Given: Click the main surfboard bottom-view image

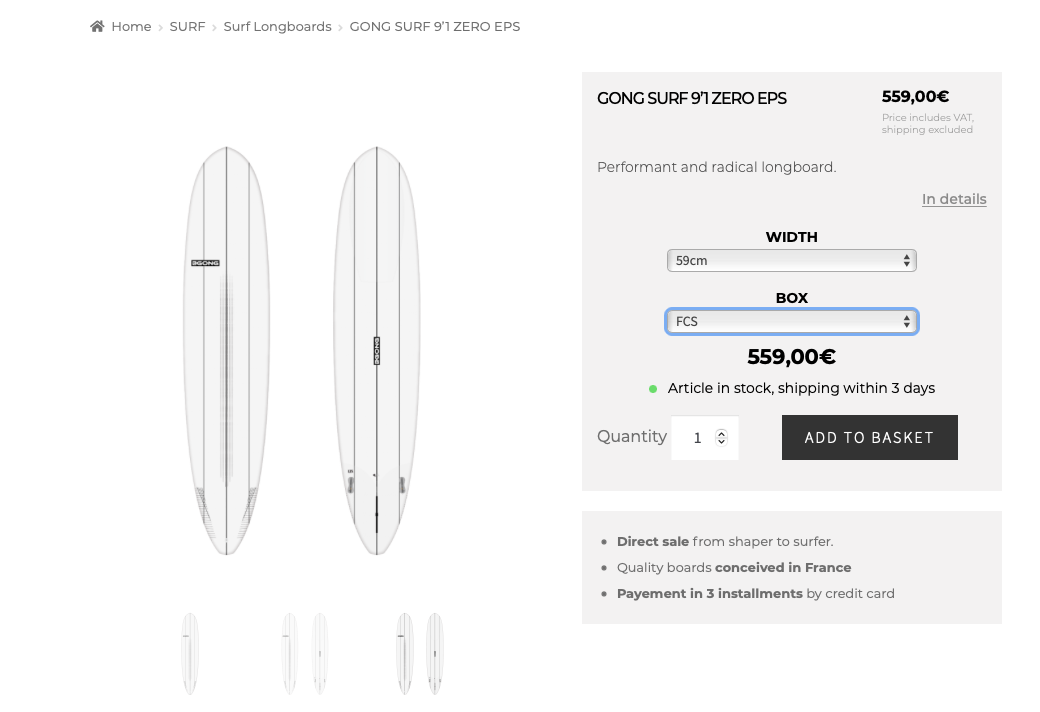Looking at the screenshot, I should coord(377,350).
